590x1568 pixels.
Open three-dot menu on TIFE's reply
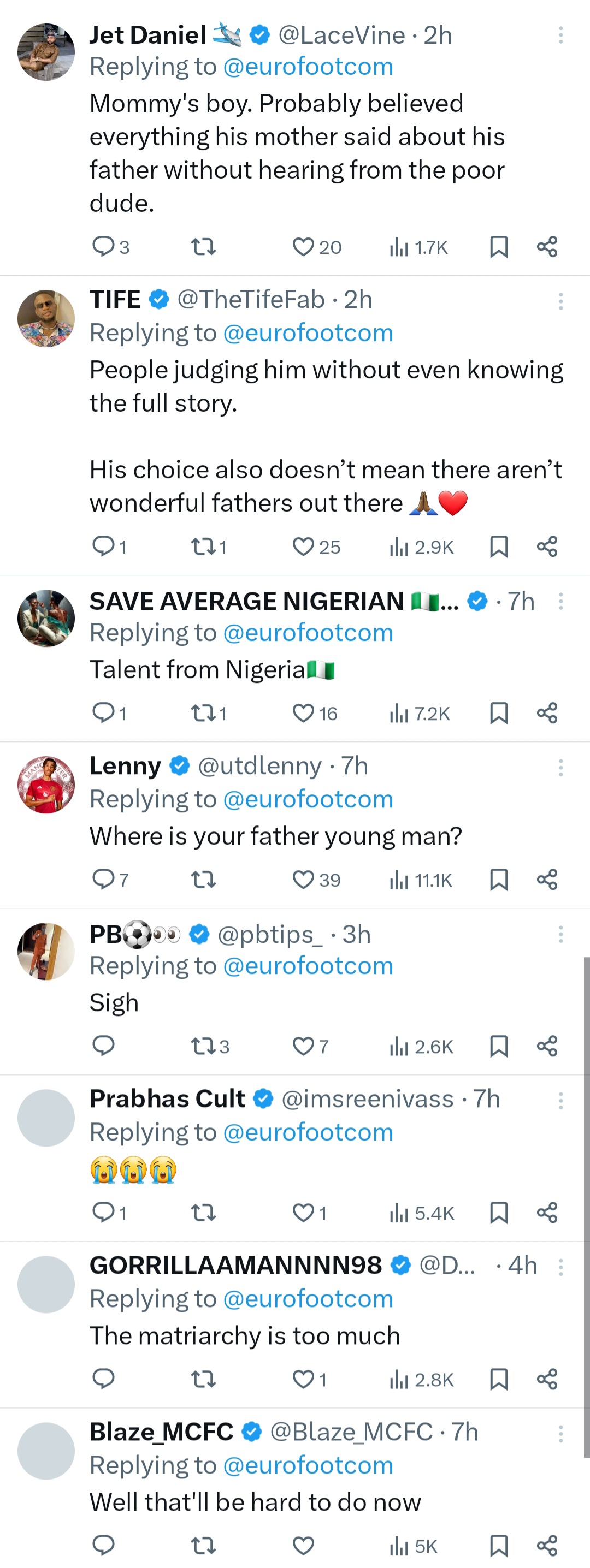560,301
